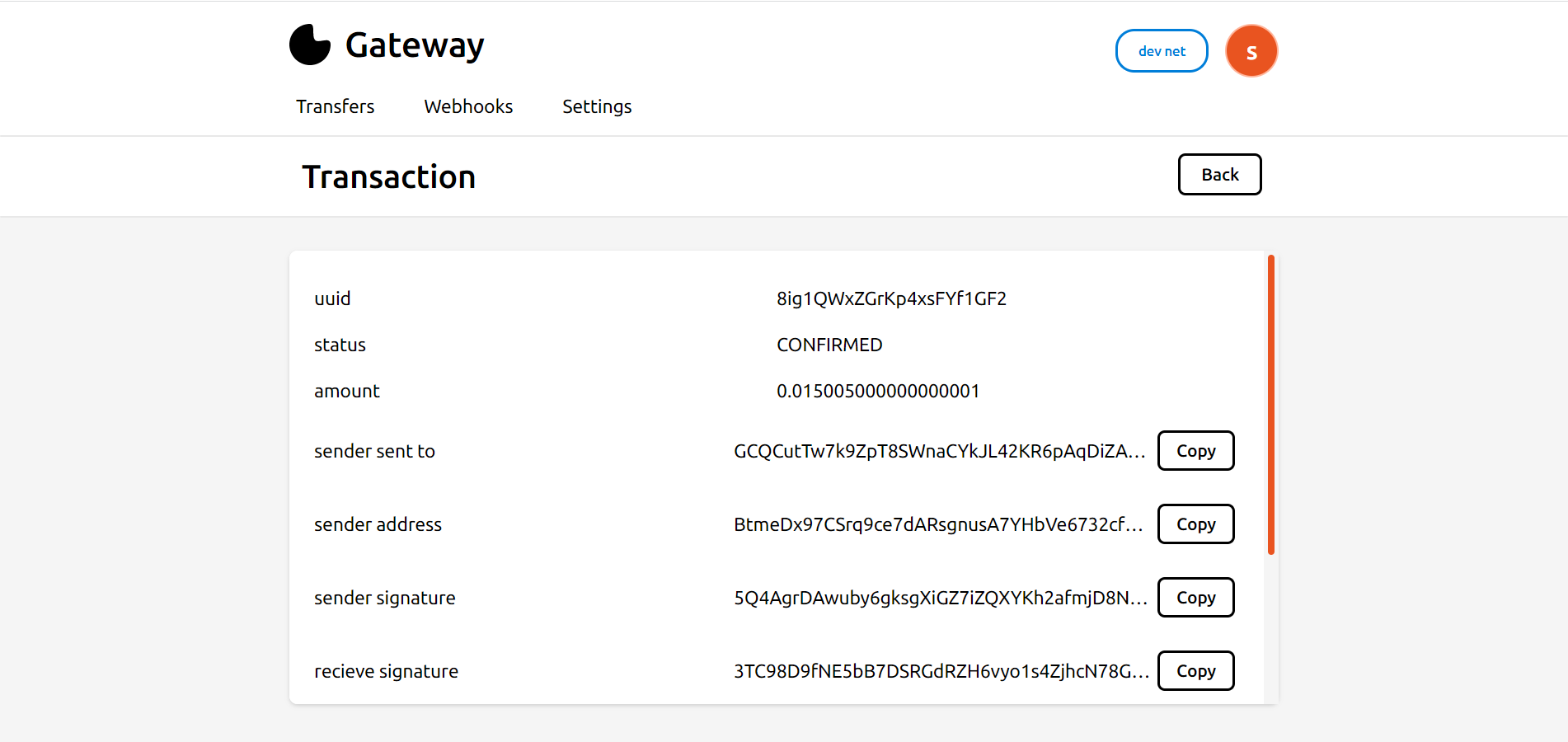The image size is (1568, 742).
Task: Copy the recieve signature
Action: pos(1195,671)
